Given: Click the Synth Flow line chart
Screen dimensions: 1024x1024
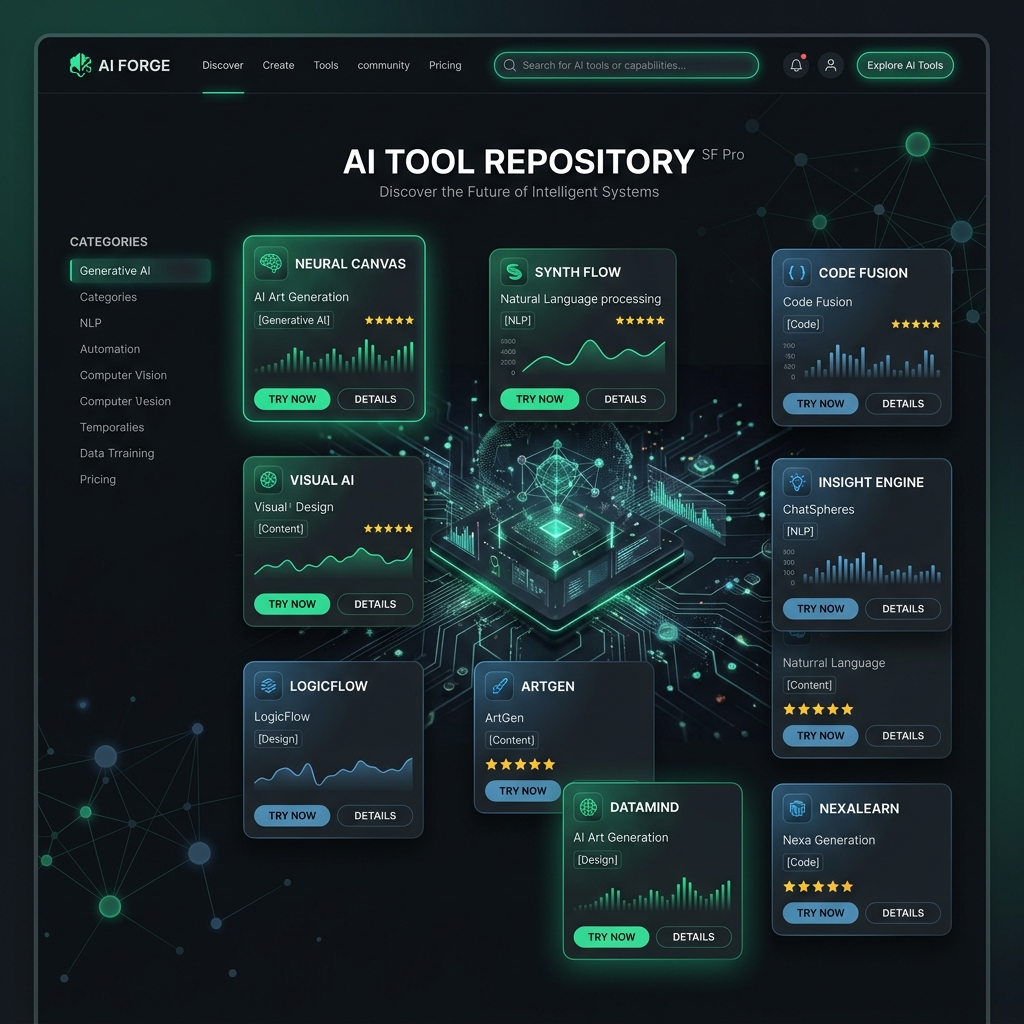Looking at the screenshot, I should pos(583,357).
